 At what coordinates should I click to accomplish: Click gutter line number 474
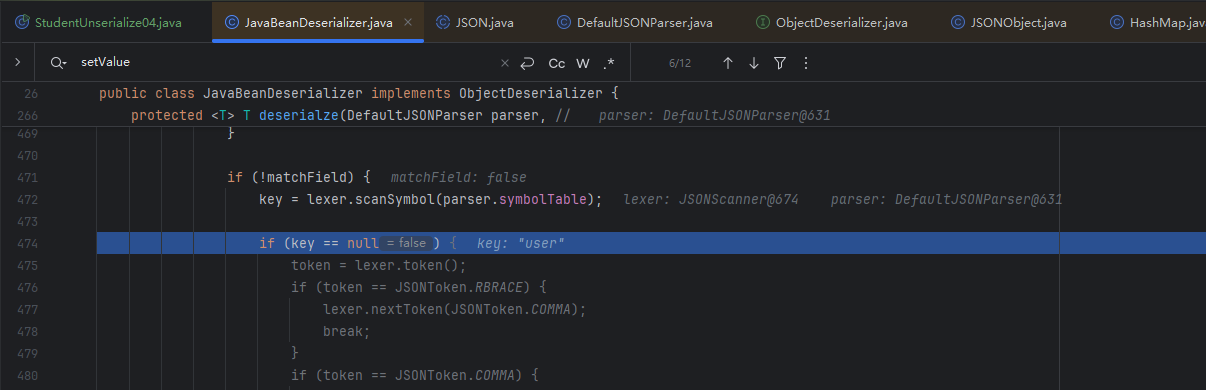pyautogui.click(x=27, y=243)
